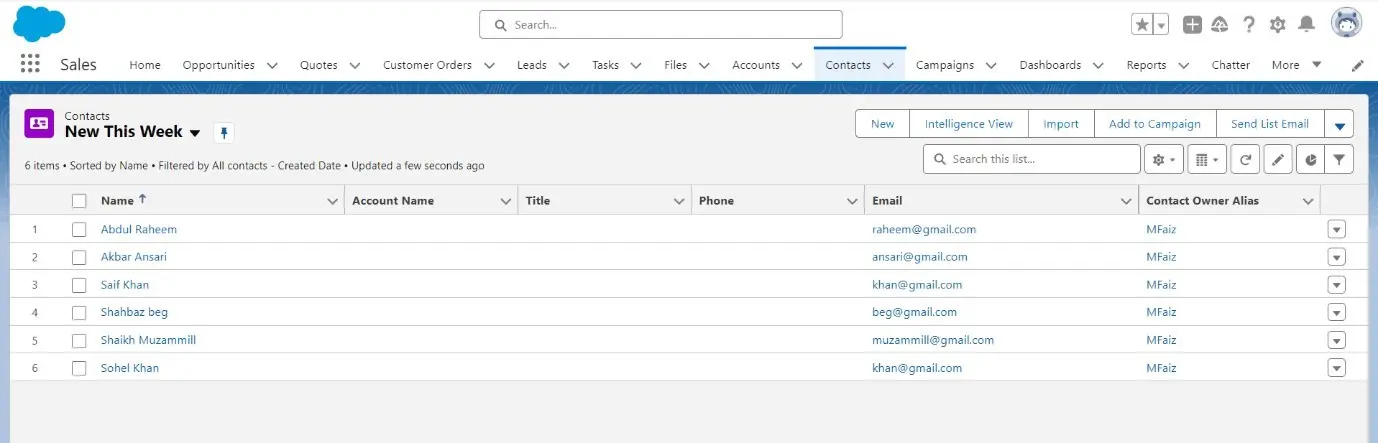
Task: Select the Abdul Raheem row checkbox
Action: 79,229
